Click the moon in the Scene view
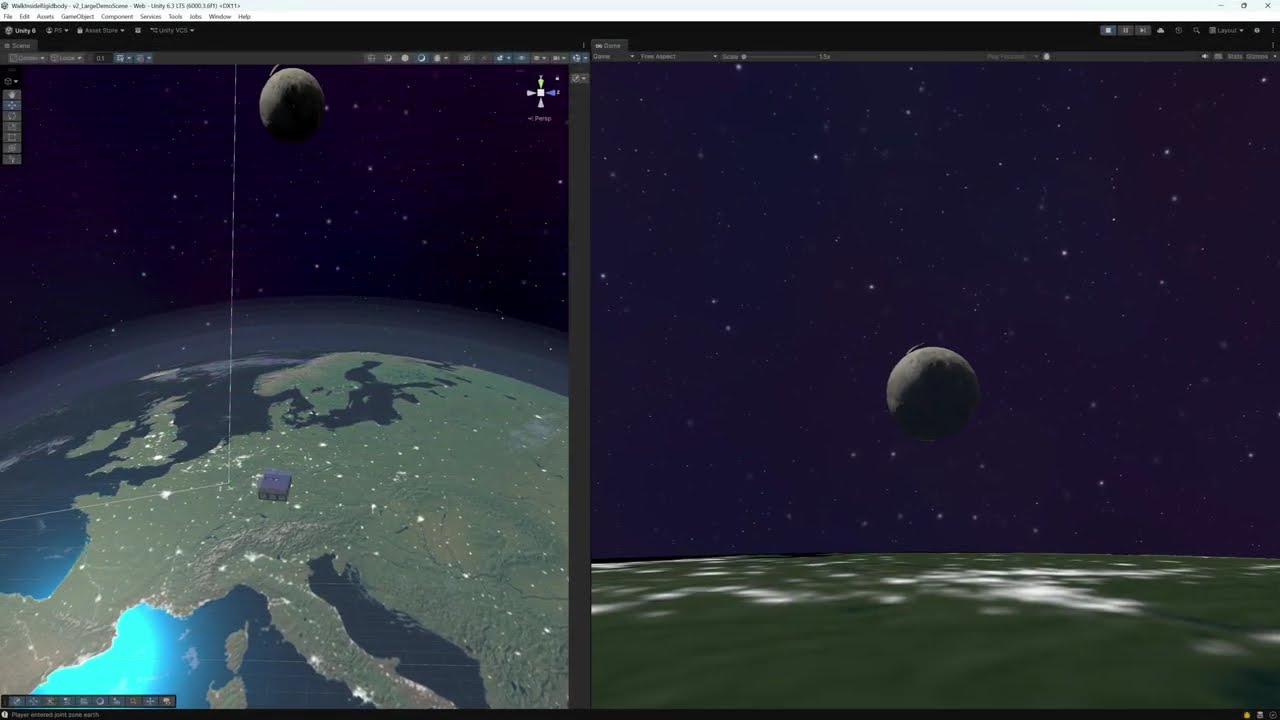 click(292, 104)
